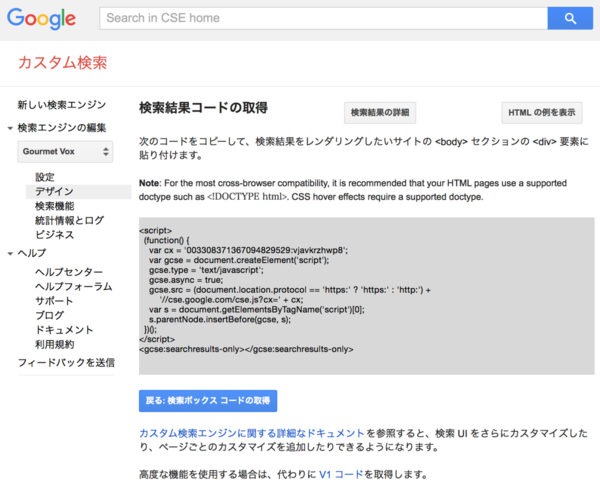600x485 pixels.
Task: Click the s.parentNode.insertBefore code line
Action: (220, 320)
